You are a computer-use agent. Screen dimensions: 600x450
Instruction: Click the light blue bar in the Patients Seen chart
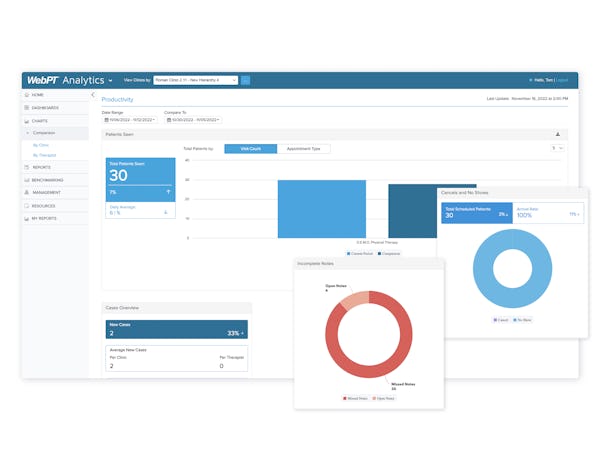point(322,209)
